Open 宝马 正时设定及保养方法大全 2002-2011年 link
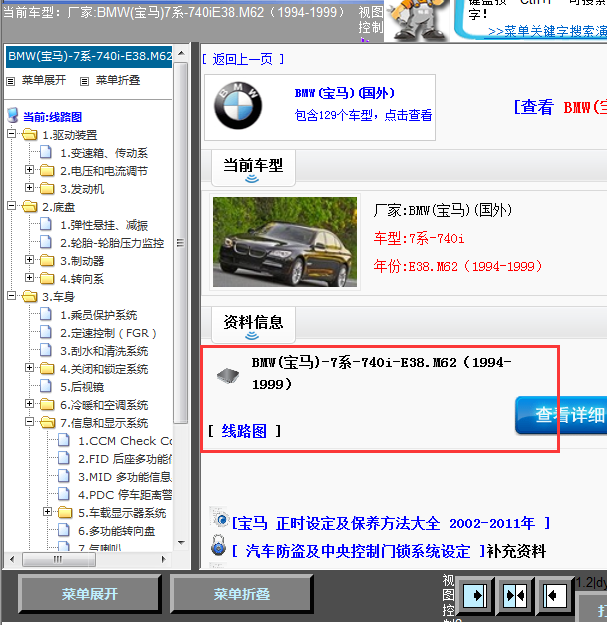607x625 pixels. point(391,523)
